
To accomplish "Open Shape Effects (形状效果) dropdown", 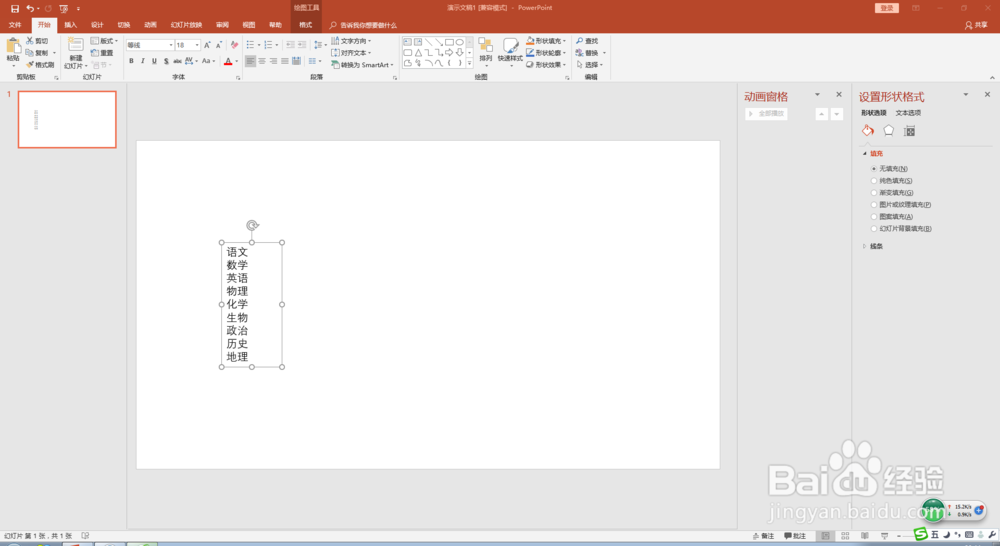I will pyautogui.click(x=547, y=65).
